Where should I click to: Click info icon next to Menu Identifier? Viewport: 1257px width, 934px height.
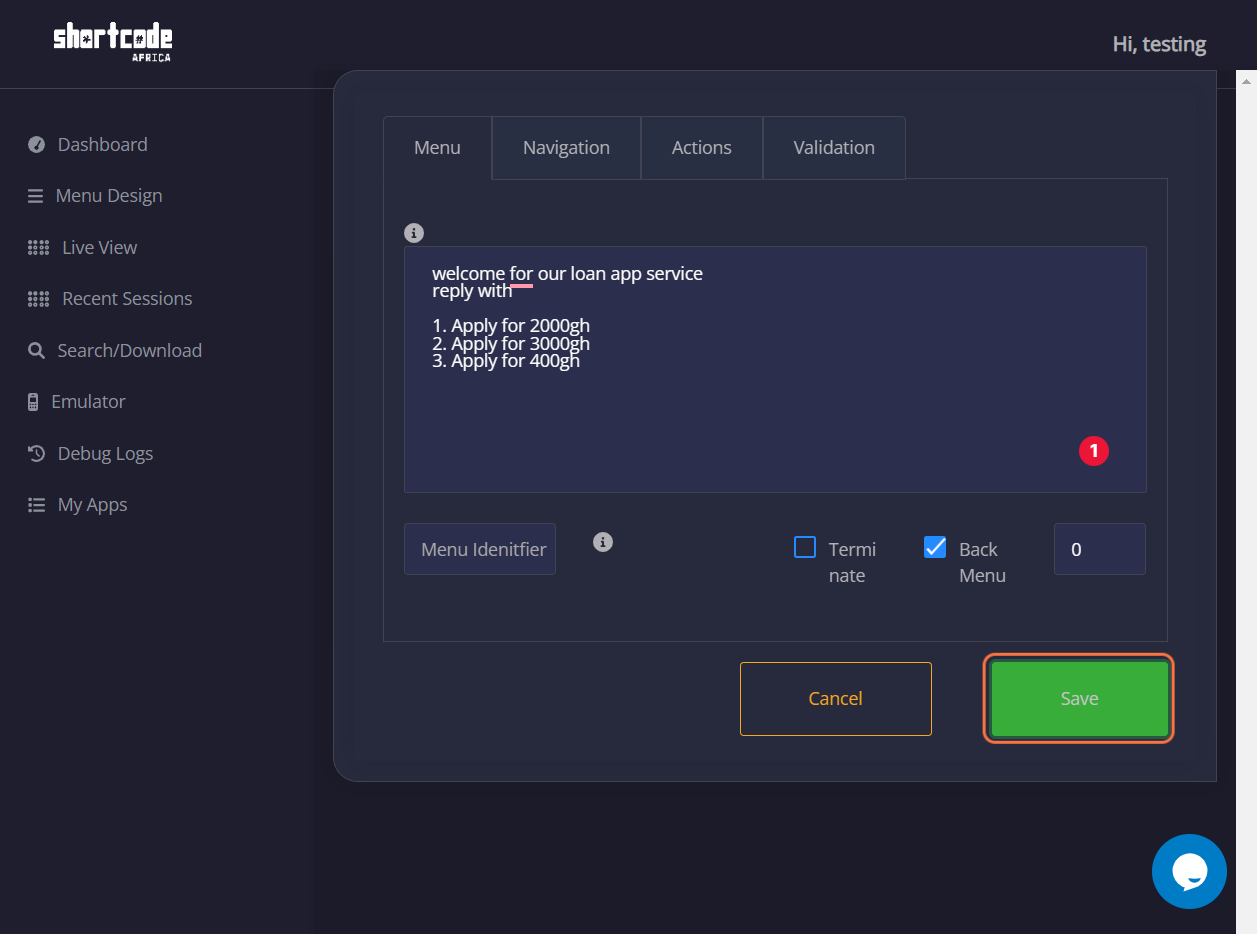[603, 542]
